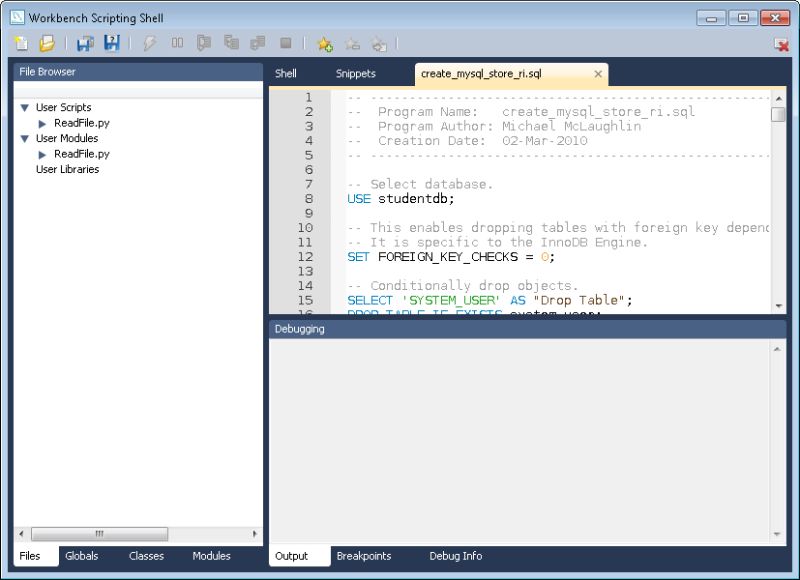Save the current script
The image size is (800, 580).
84,42
